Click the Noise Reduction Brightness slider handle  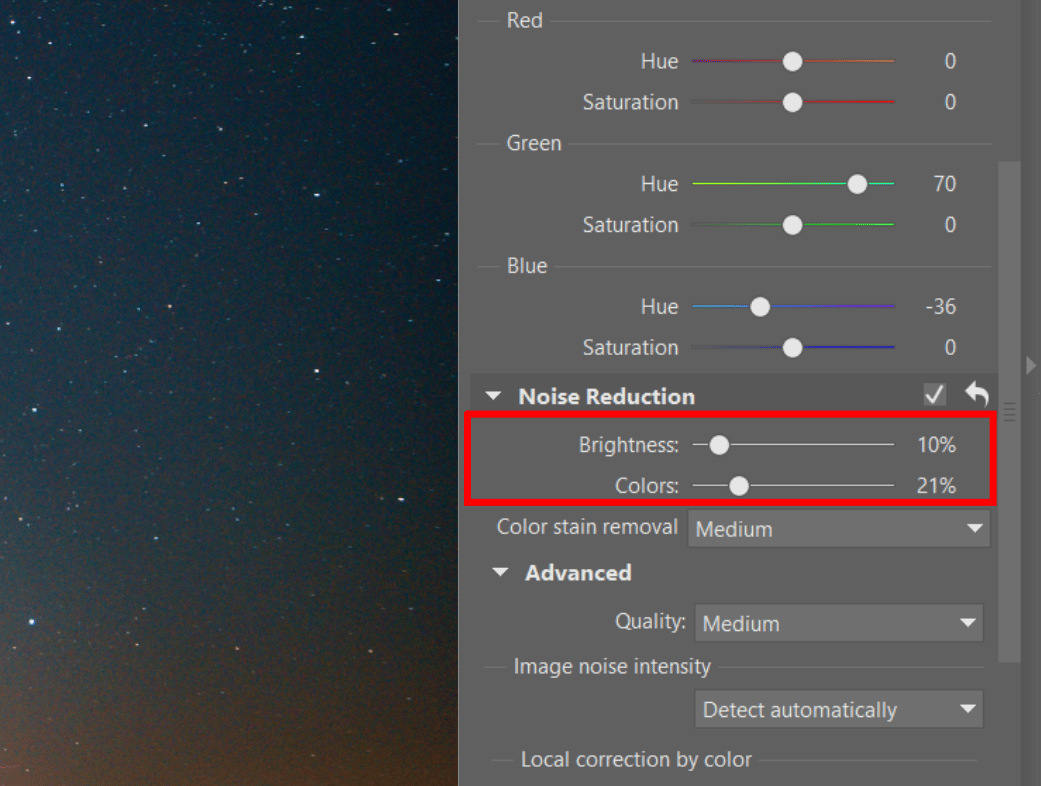point(719,445)
